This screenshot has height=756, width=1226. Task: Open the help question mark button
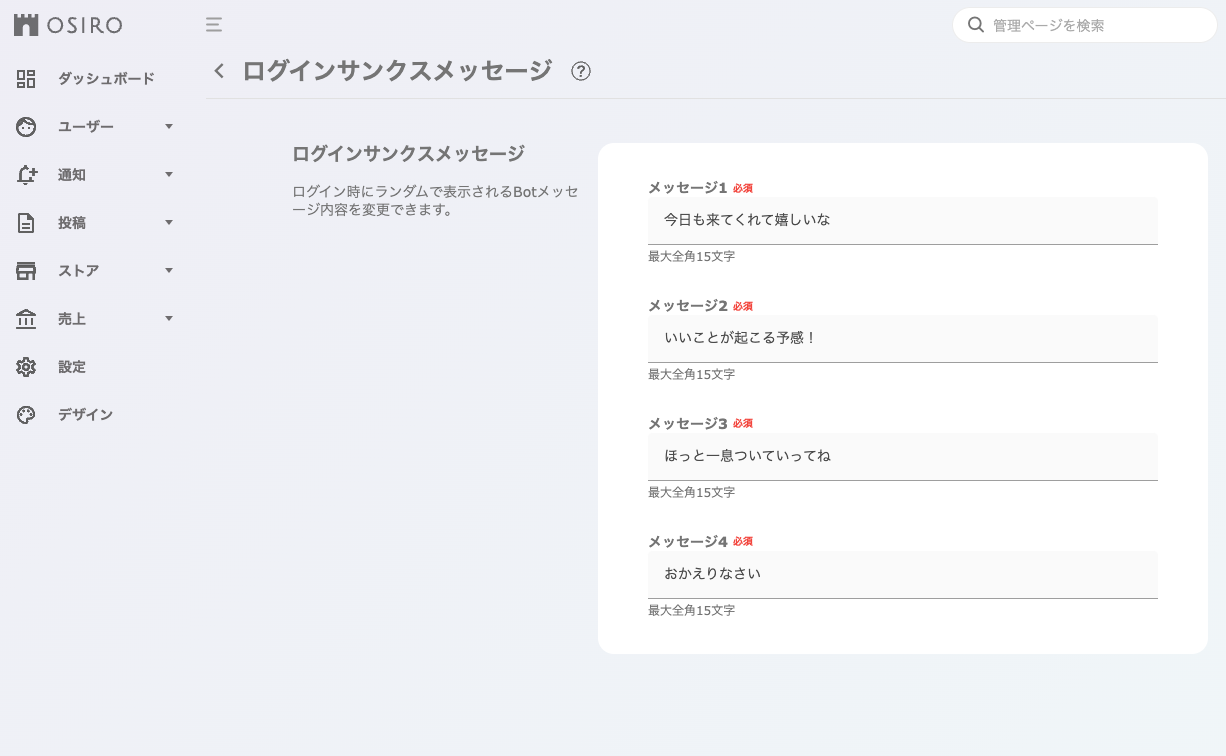(581, 71)
